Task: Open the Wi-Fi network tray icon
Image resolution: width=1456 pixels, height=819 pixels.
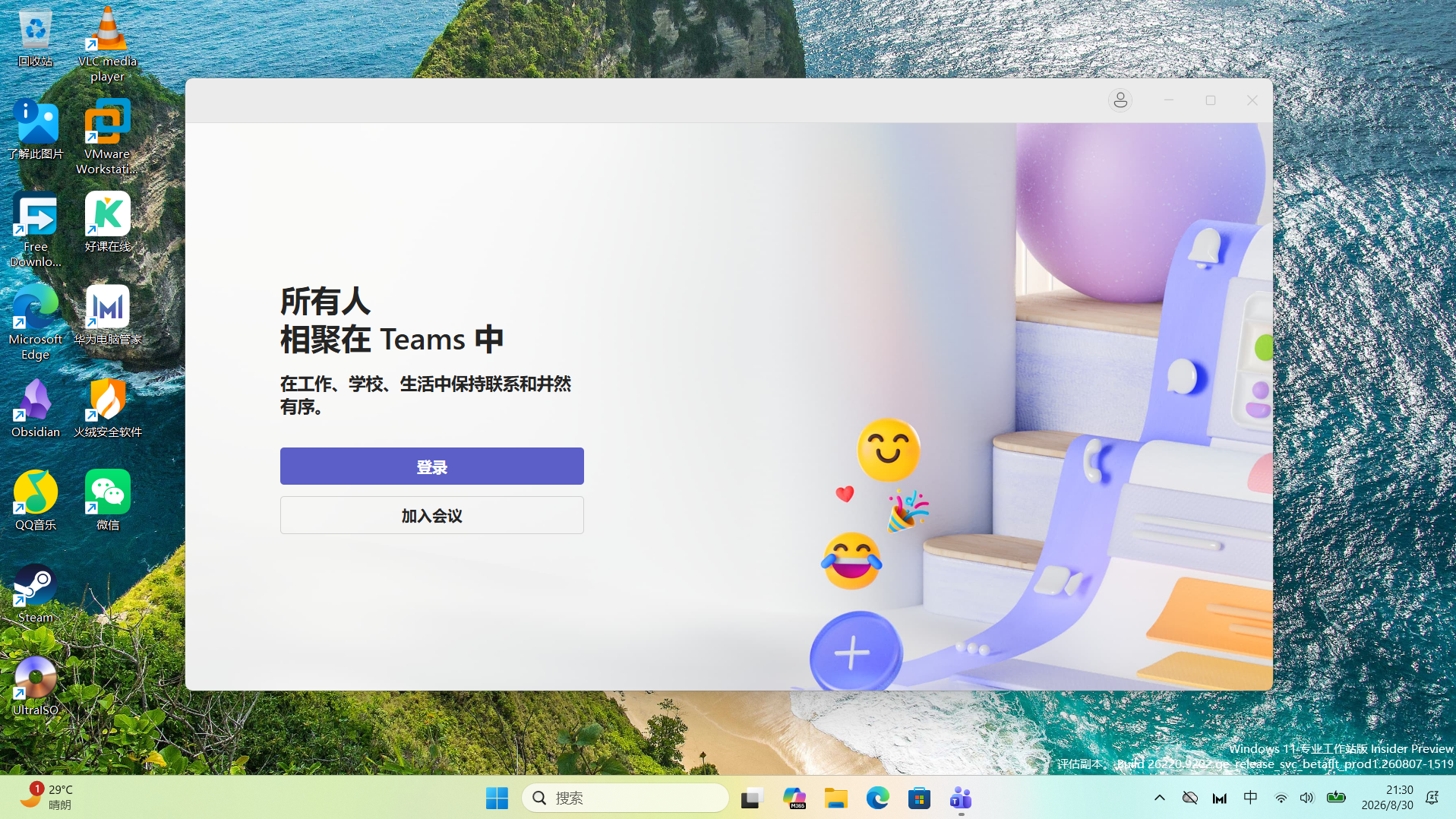Action: tap(1281, 798)
